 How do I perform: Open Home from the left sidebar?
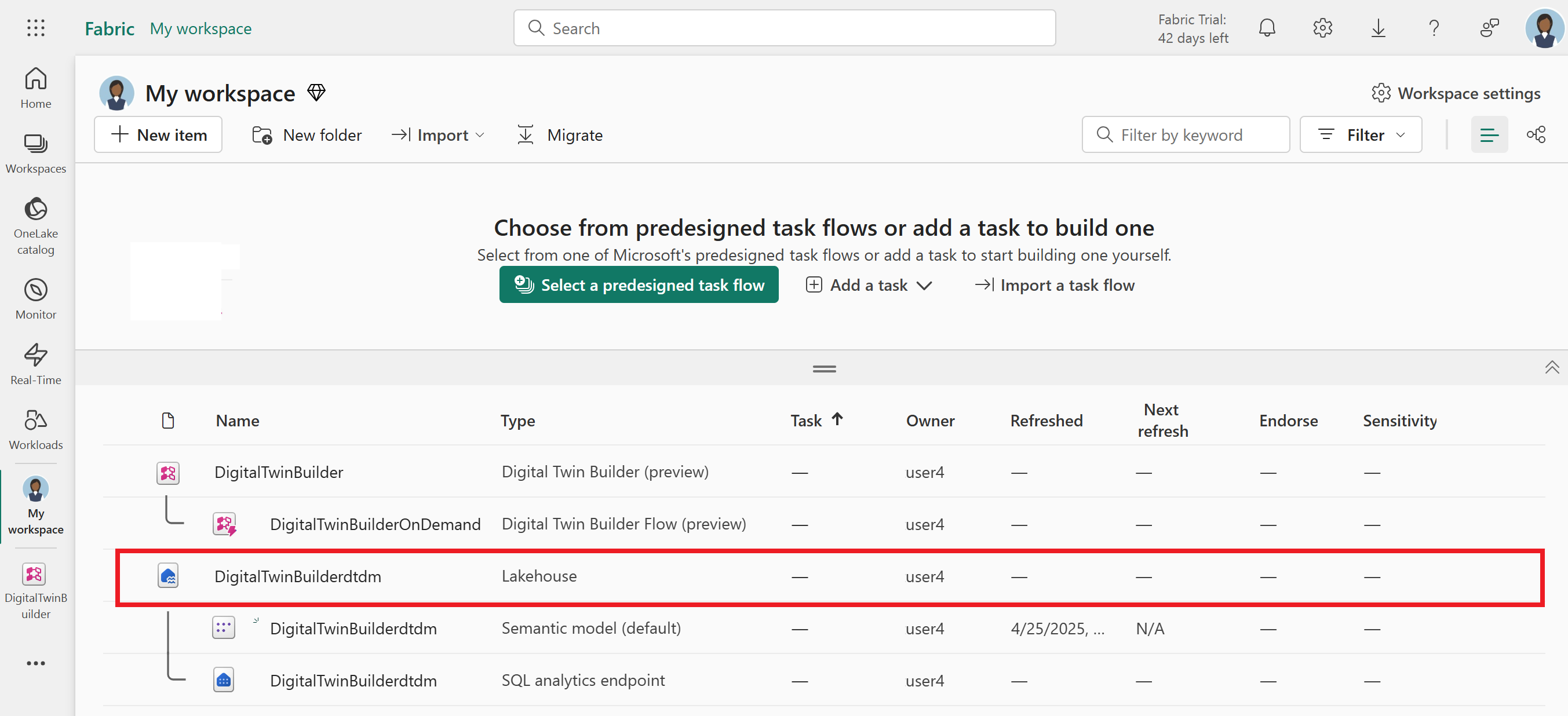click(35, 88)
